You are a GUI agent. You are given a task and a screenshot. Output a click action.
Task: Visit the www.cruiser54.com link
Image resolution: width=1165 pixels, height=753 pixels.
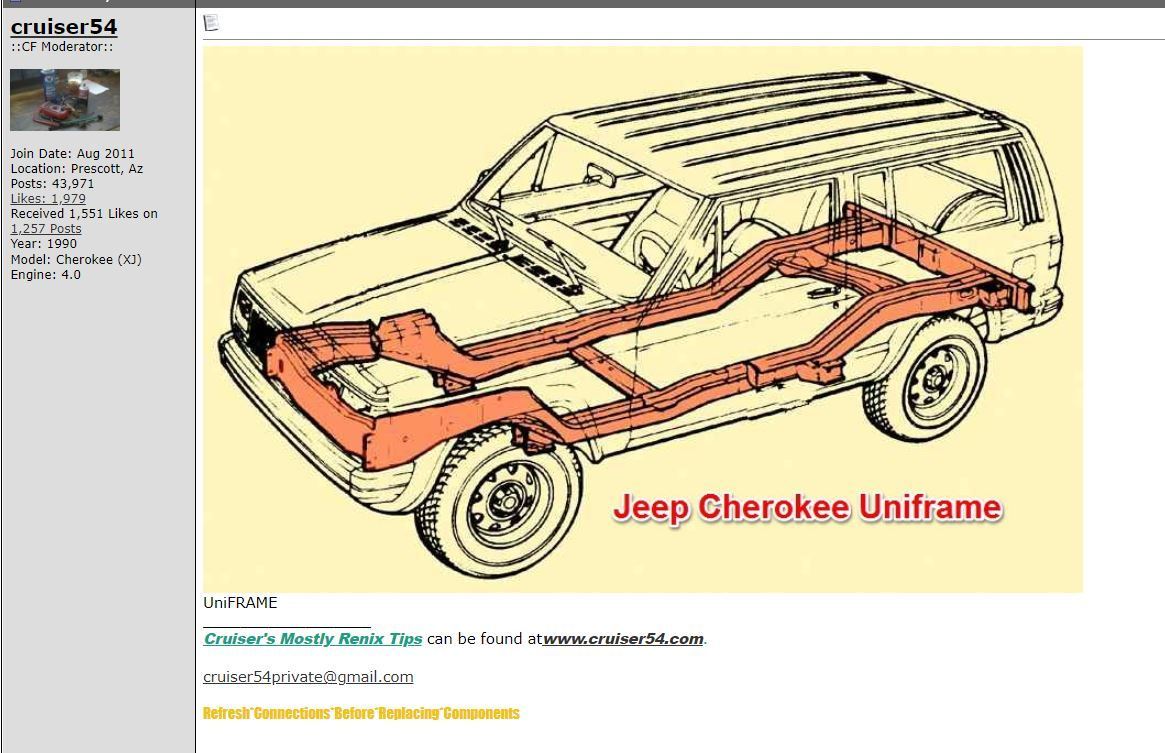(x=623, y=639)
